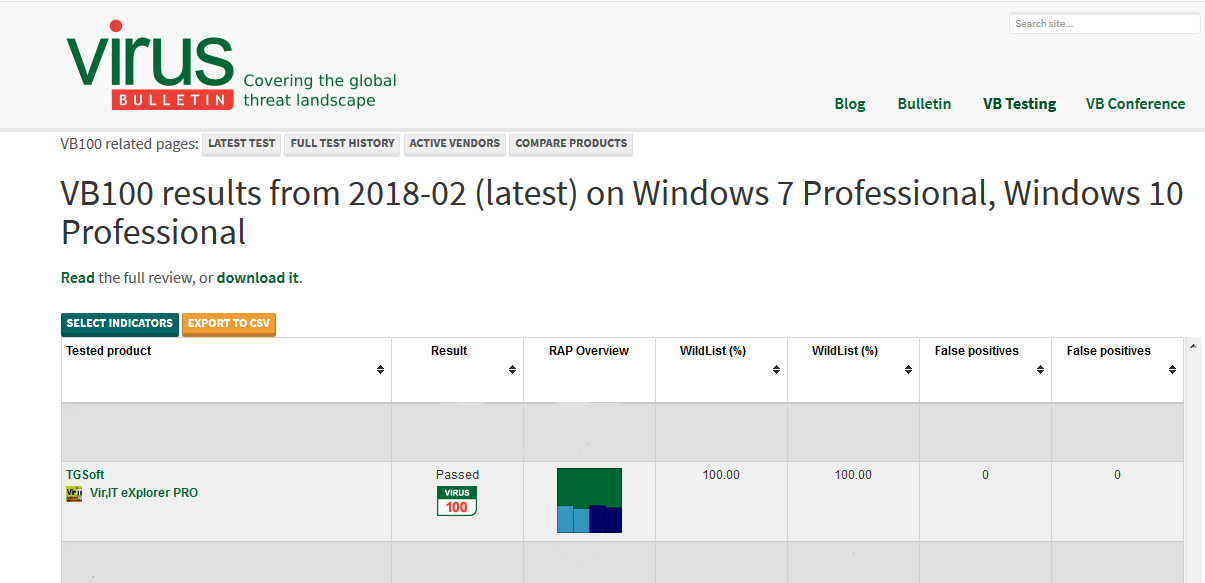This screenshot has width=1205, height=583.
Task: Go to the LATEST TEST page
Action: [241, 144]
